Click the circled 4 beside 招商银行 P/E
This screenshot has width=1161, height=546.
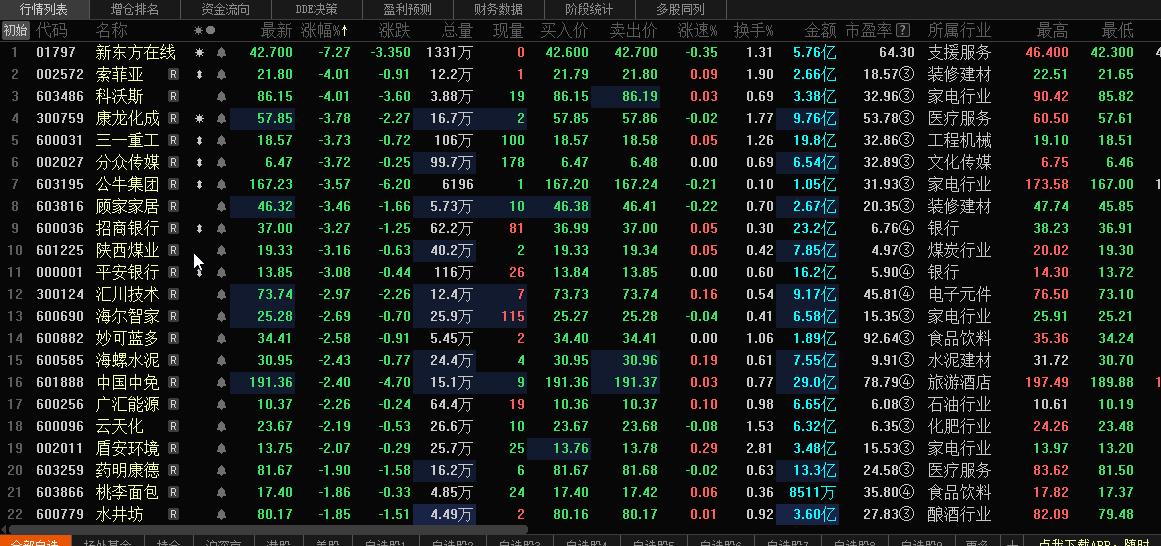[906, 228]
